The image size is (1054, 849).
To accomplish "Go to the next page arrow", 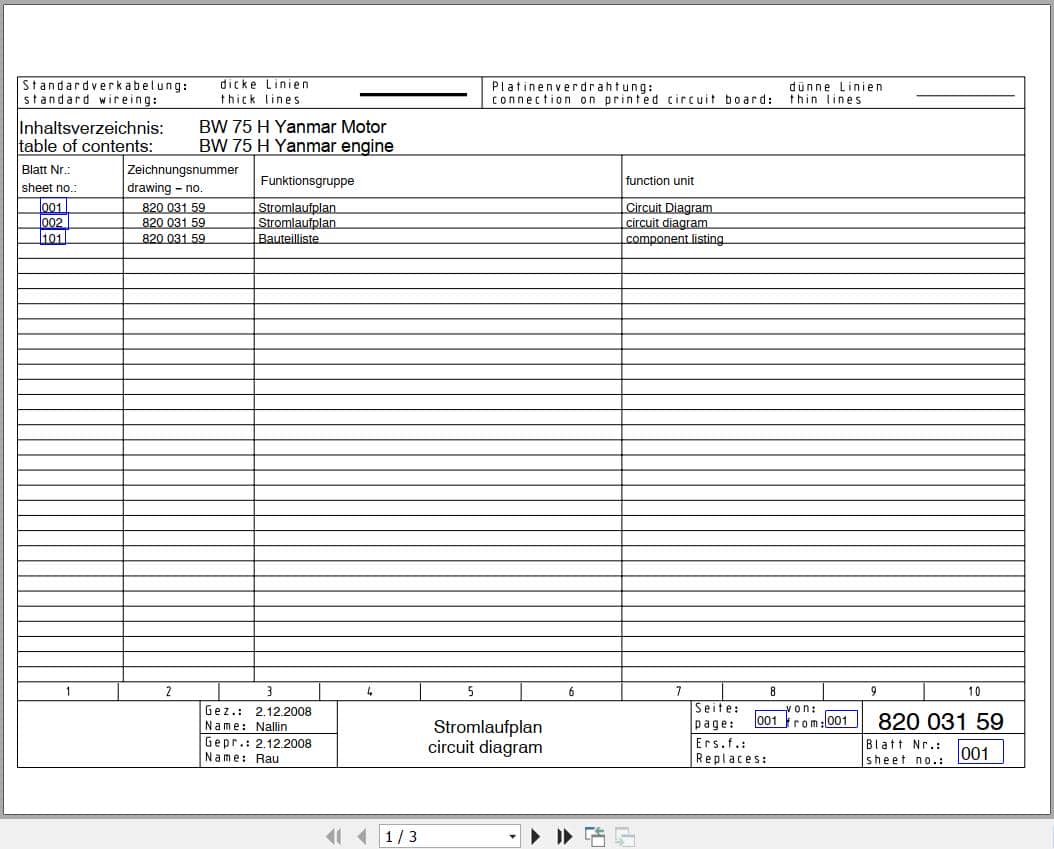I will pyautogui.click(x=536, y=836).
